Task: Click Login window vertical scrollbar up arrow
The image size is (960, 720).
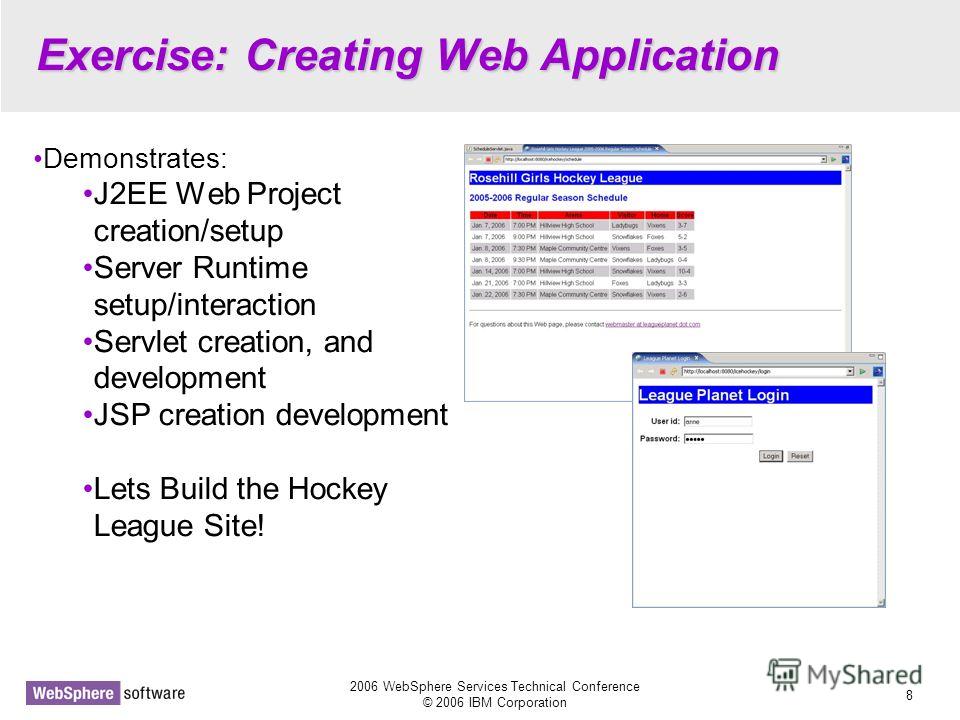Action: (x=881, y=383)
